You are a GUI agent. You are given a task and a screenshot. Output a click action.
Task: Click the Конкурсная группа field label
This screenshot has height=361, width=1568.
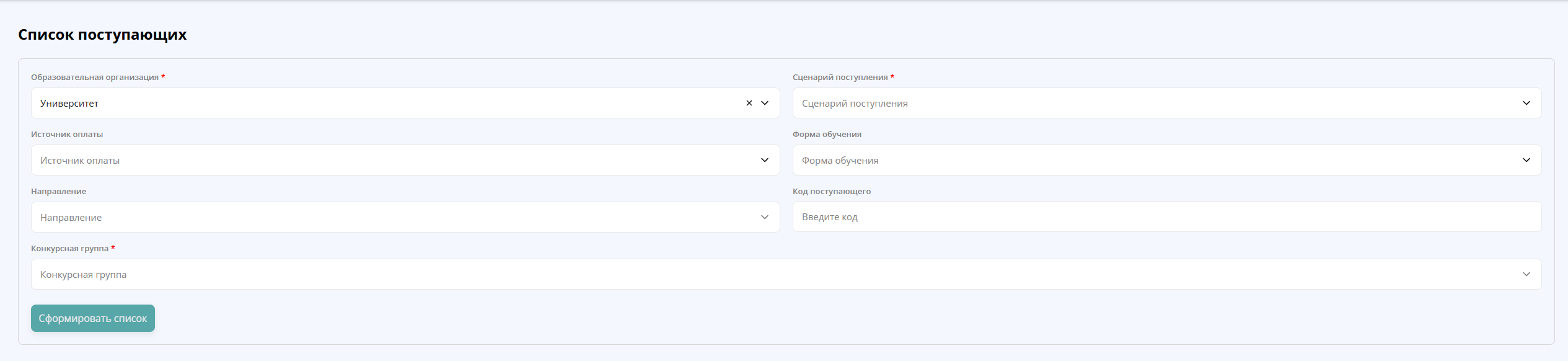[69, 248]
